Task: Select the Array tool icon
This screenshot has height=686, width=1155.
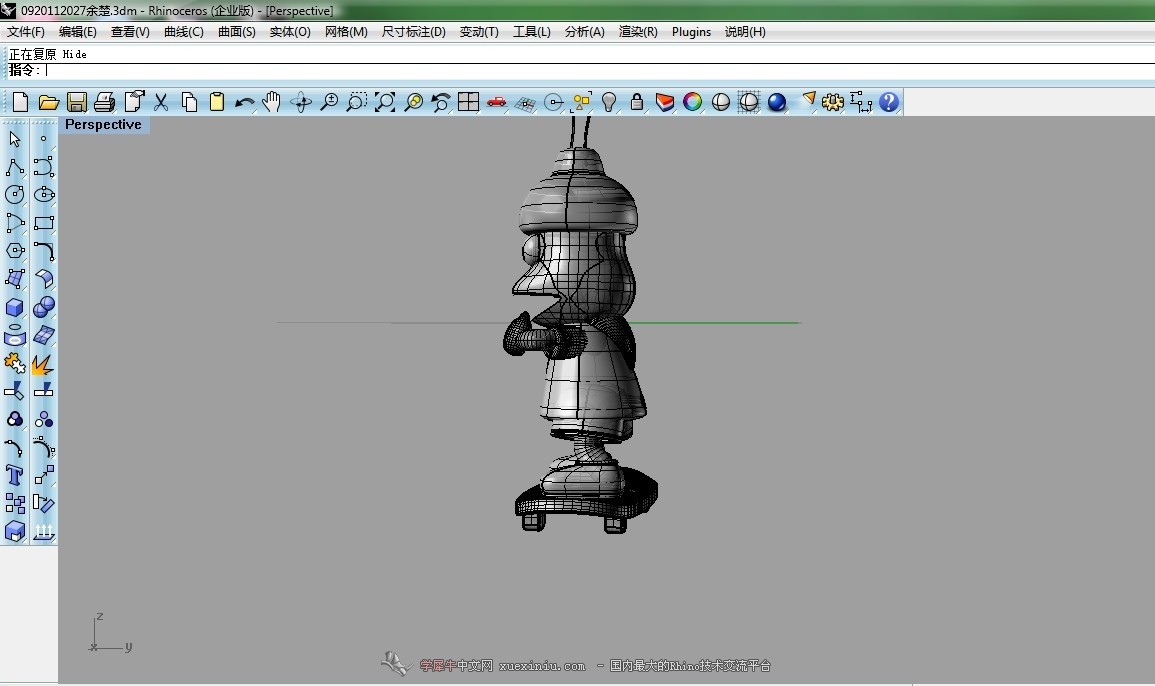Action: tap(15, 503)
